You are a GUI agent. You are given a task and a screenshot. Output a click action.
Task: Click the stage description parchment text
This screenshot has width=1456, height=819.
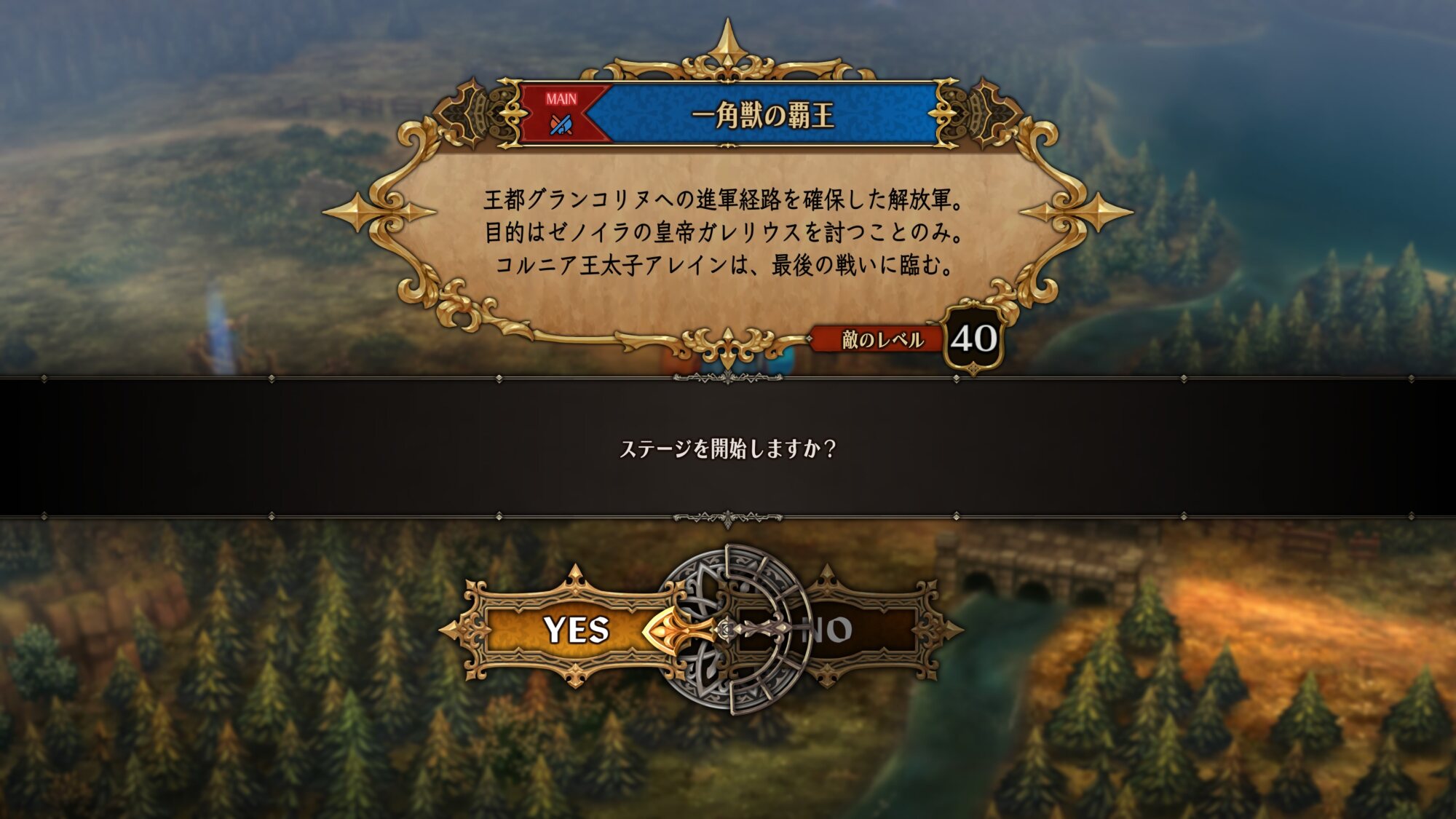(x=725, y=232)
